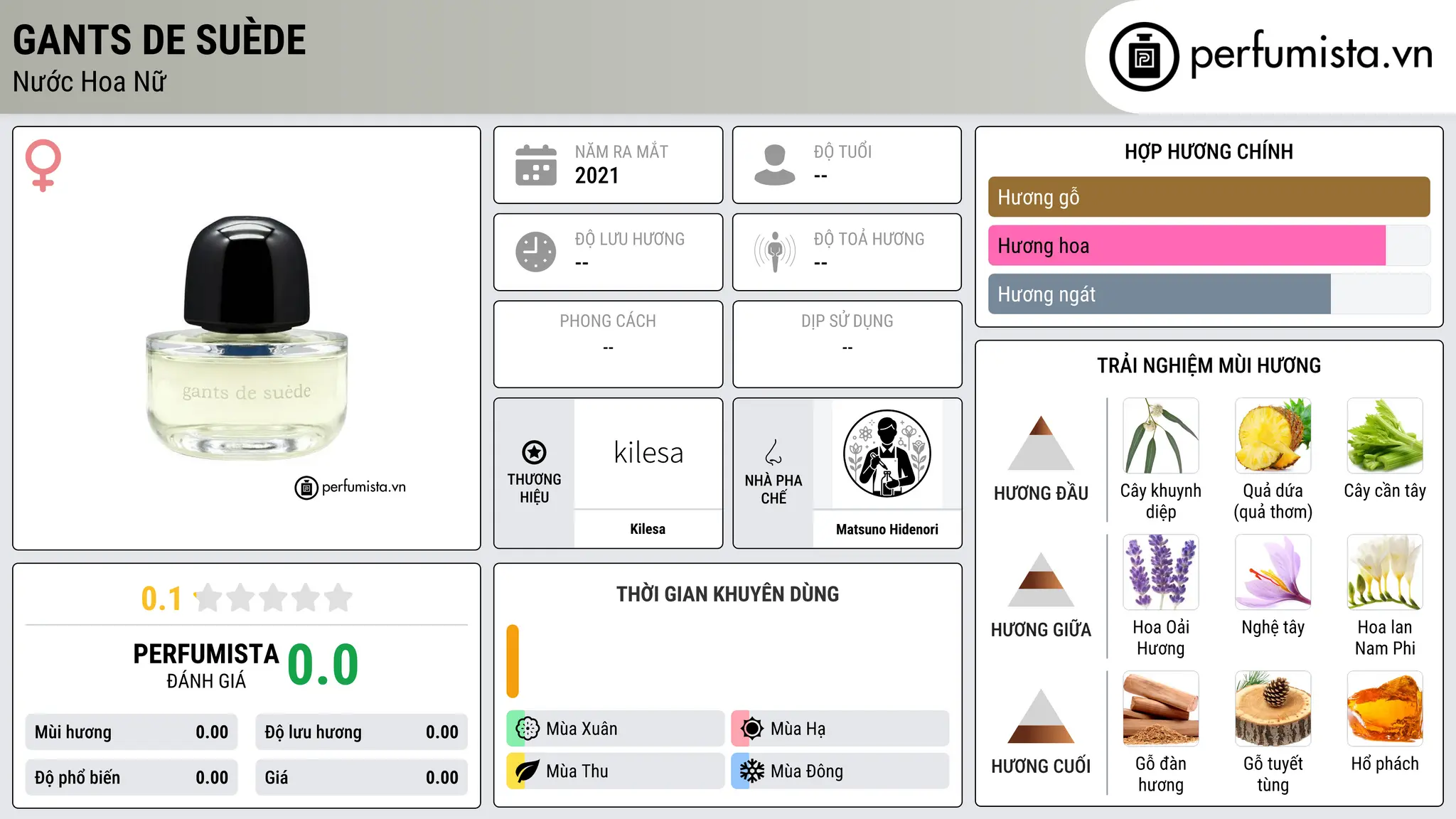Open the Gỗ đàn hương sandalwood image
The image size is (1456, 819).
(x=1161, y=709)
